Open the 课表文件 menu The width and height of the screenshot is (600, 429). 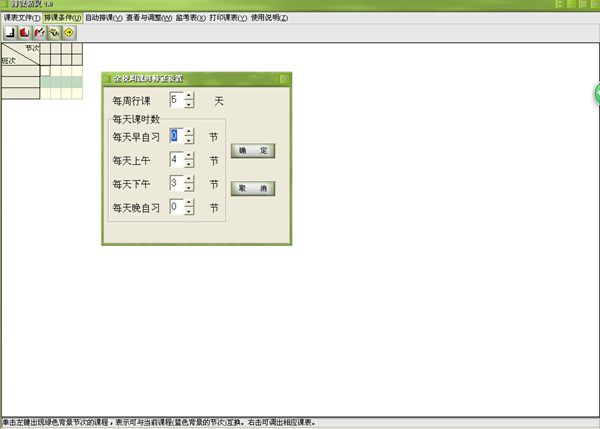click(x=21, y=18)
